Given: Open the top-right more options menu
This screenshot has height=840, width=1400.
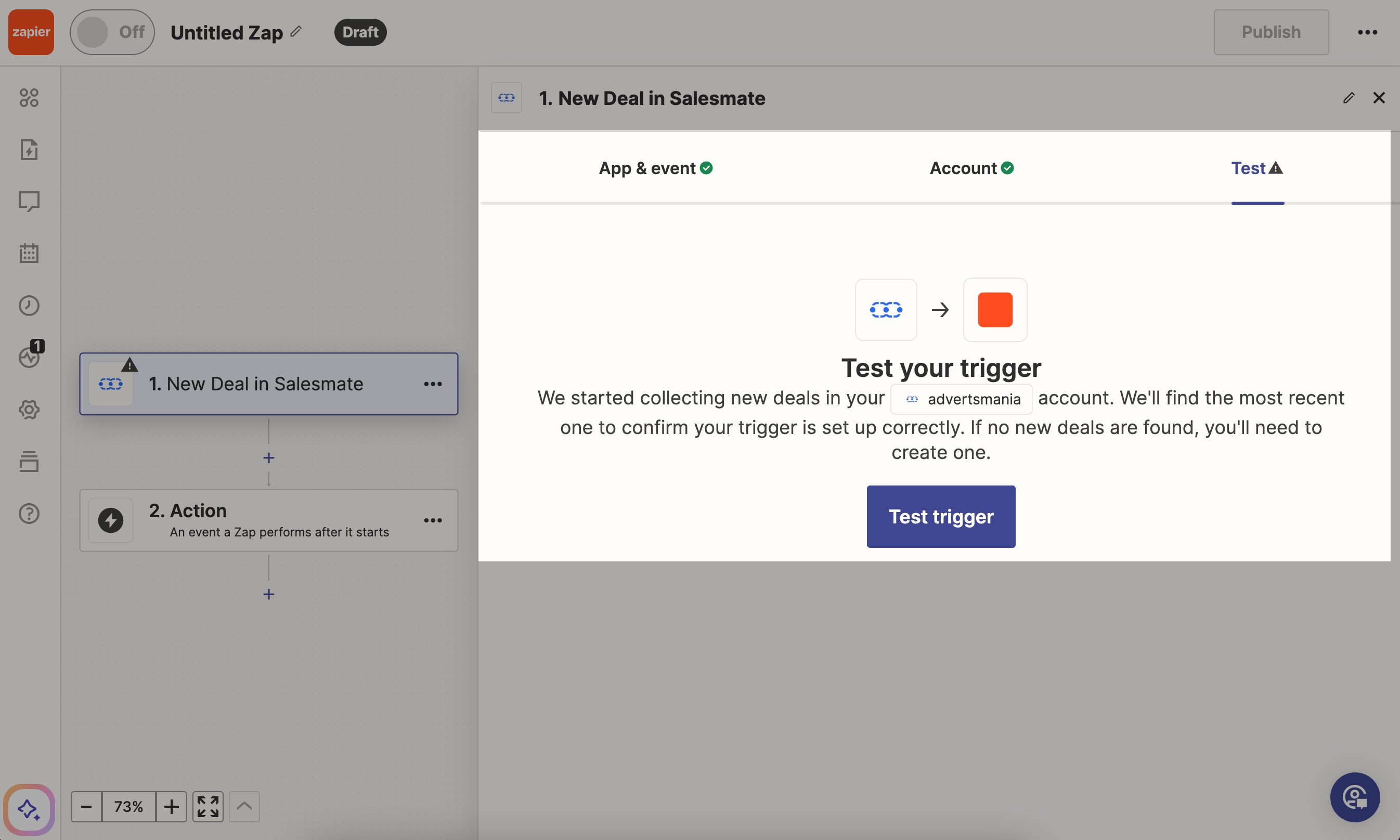Looking at the screenshot, I should coord(1367,32).
